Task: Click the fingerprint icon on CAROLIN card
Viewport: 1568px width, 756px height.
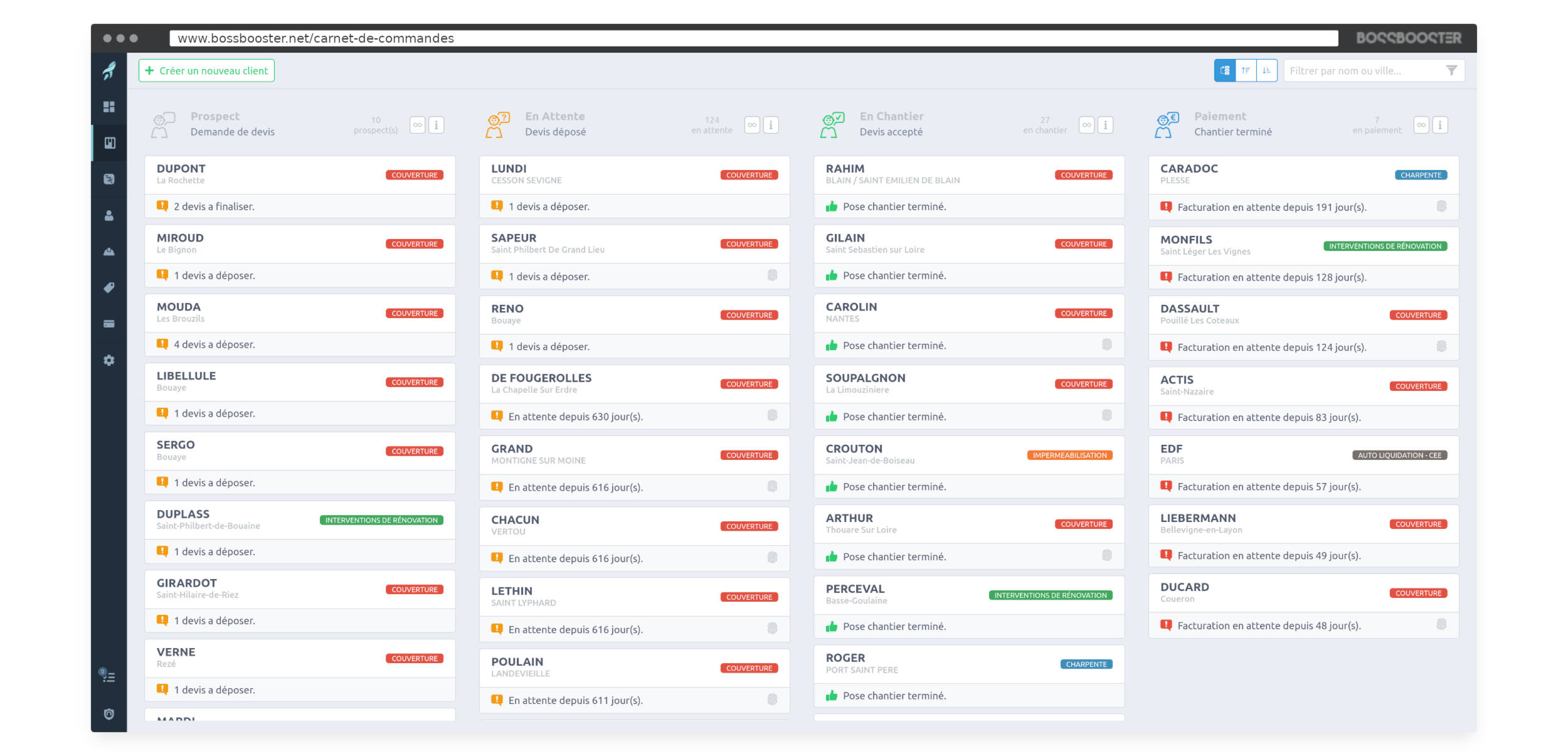Action: coord(1107,344)
